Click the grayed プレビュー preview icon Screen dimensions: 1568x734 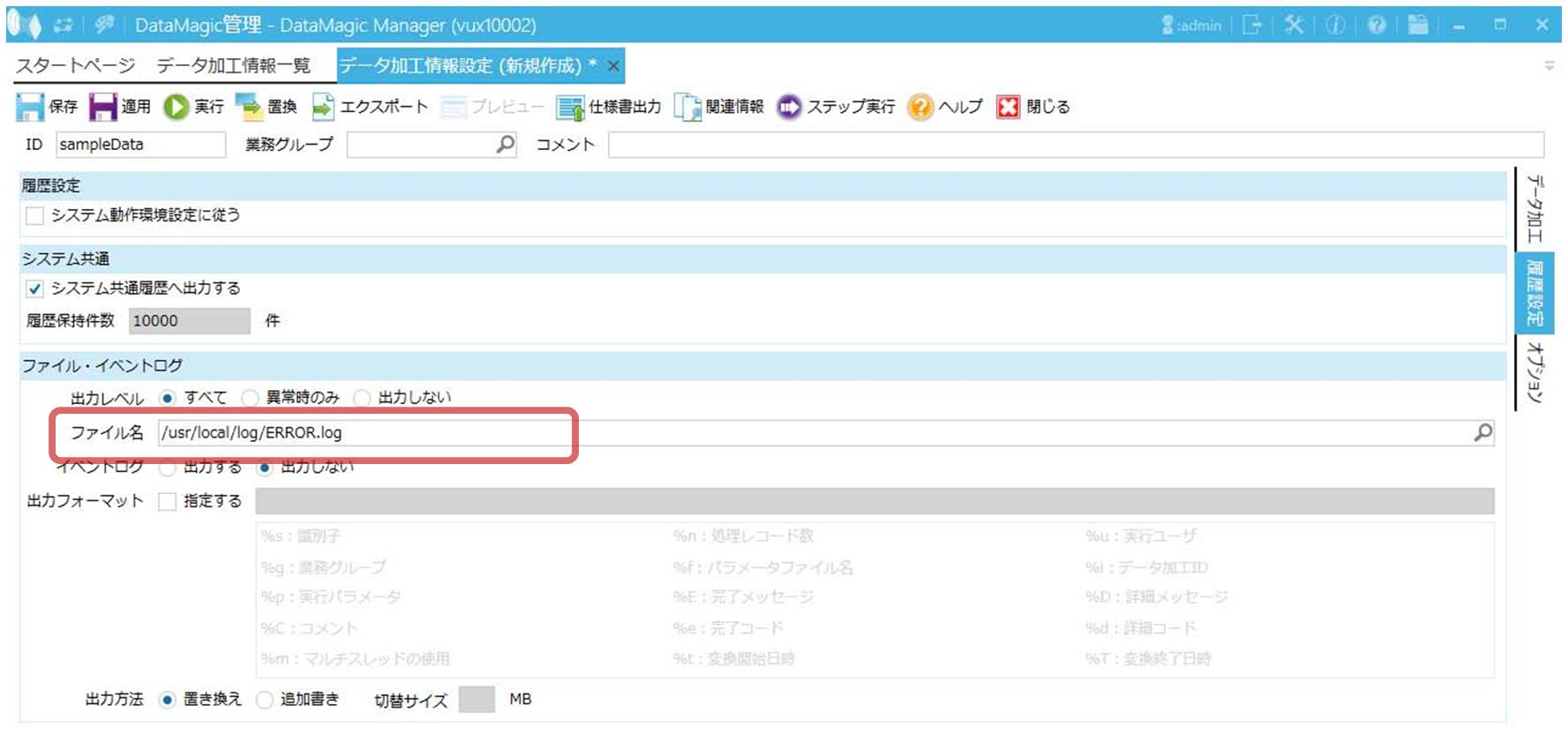(x=454, y=107)
